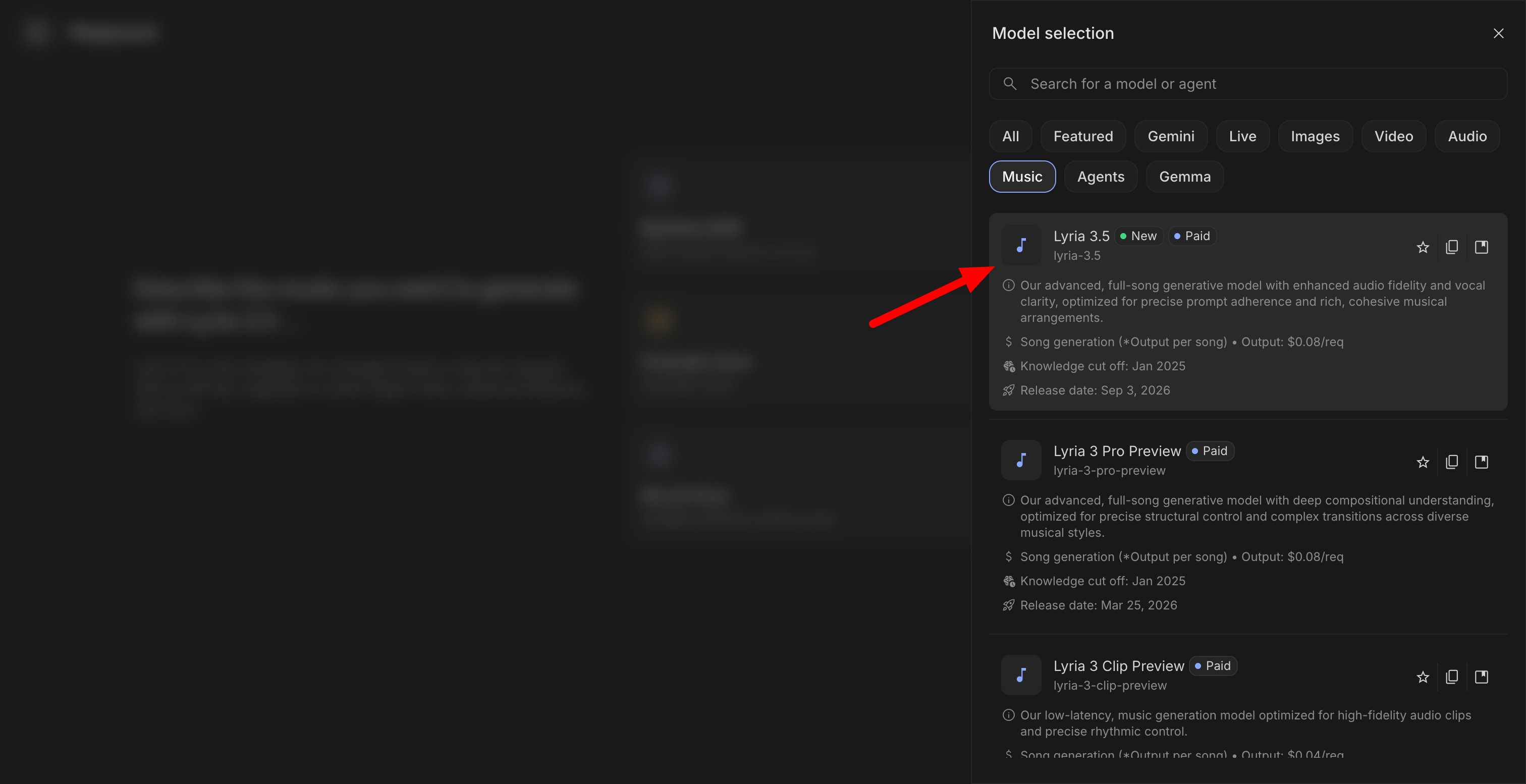Click the info icon beside Lyria 3.5 description
This screenshot has height=784, width=1526.
(x=1008, y=286)
